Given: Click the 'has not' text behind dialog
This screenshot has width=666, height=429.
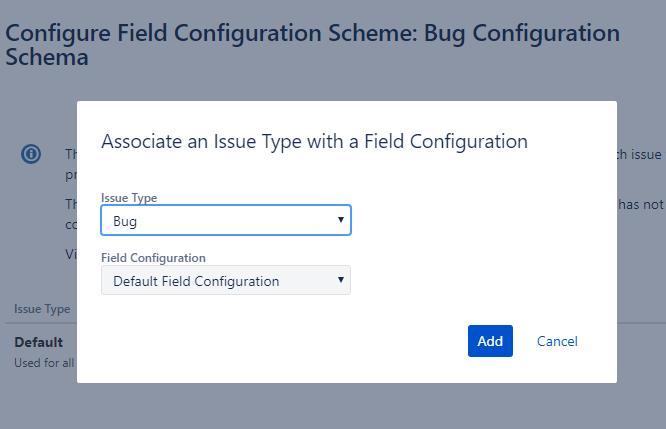Looking at the screenshot, I should pyautogui.click(x=641, y=205).
